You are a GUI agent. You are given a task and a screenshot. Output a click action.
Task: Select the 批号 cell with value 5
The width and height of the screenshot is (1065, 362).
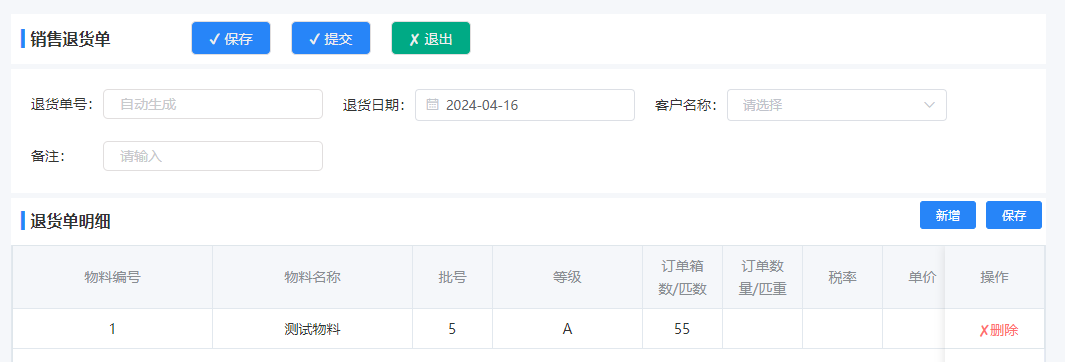coord(452,329)
